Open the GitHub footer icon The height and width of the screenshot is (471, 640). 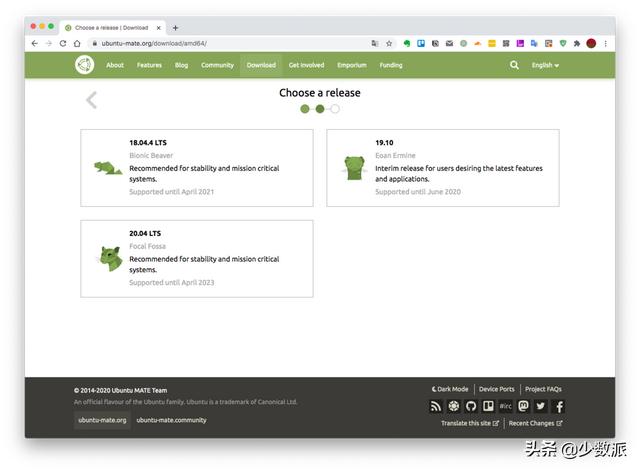(471, 406)
